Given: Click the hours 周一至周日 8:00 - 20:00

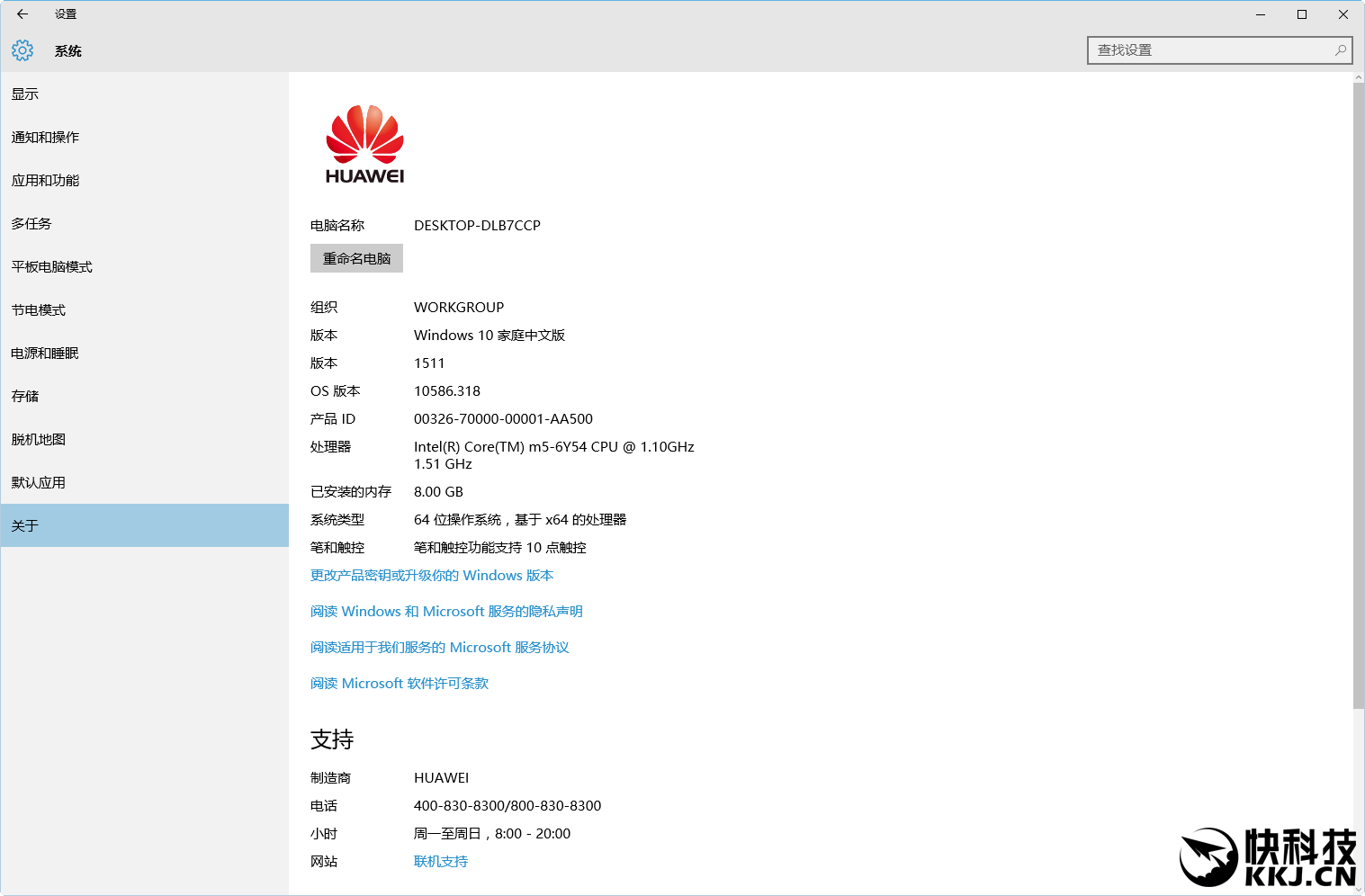Looking at the screenshot, I should coord(492,834).
